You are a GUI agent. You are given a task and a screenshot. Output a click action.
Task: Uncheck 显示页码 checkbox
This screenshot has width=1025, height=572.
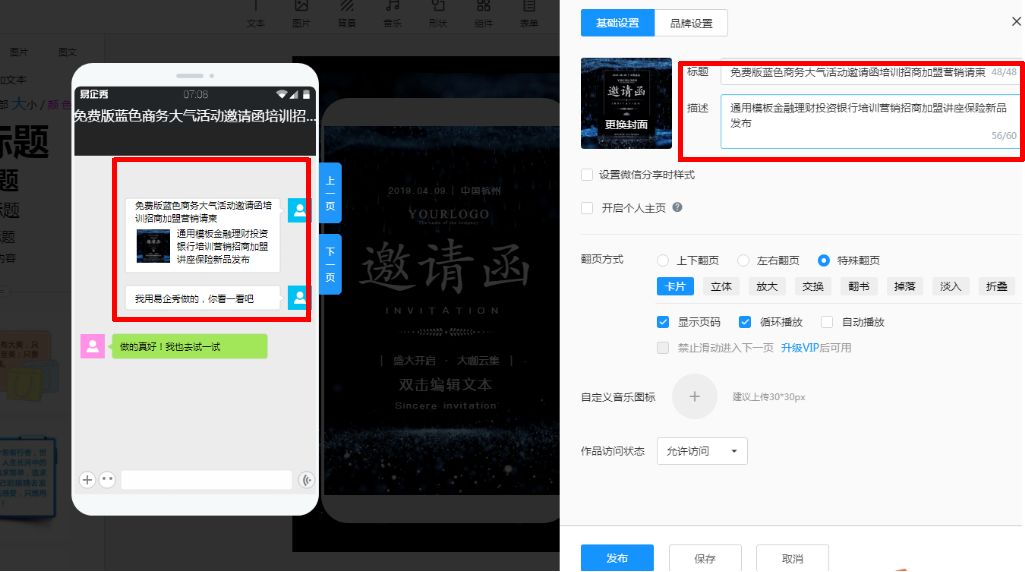click(x=663, y=322)
